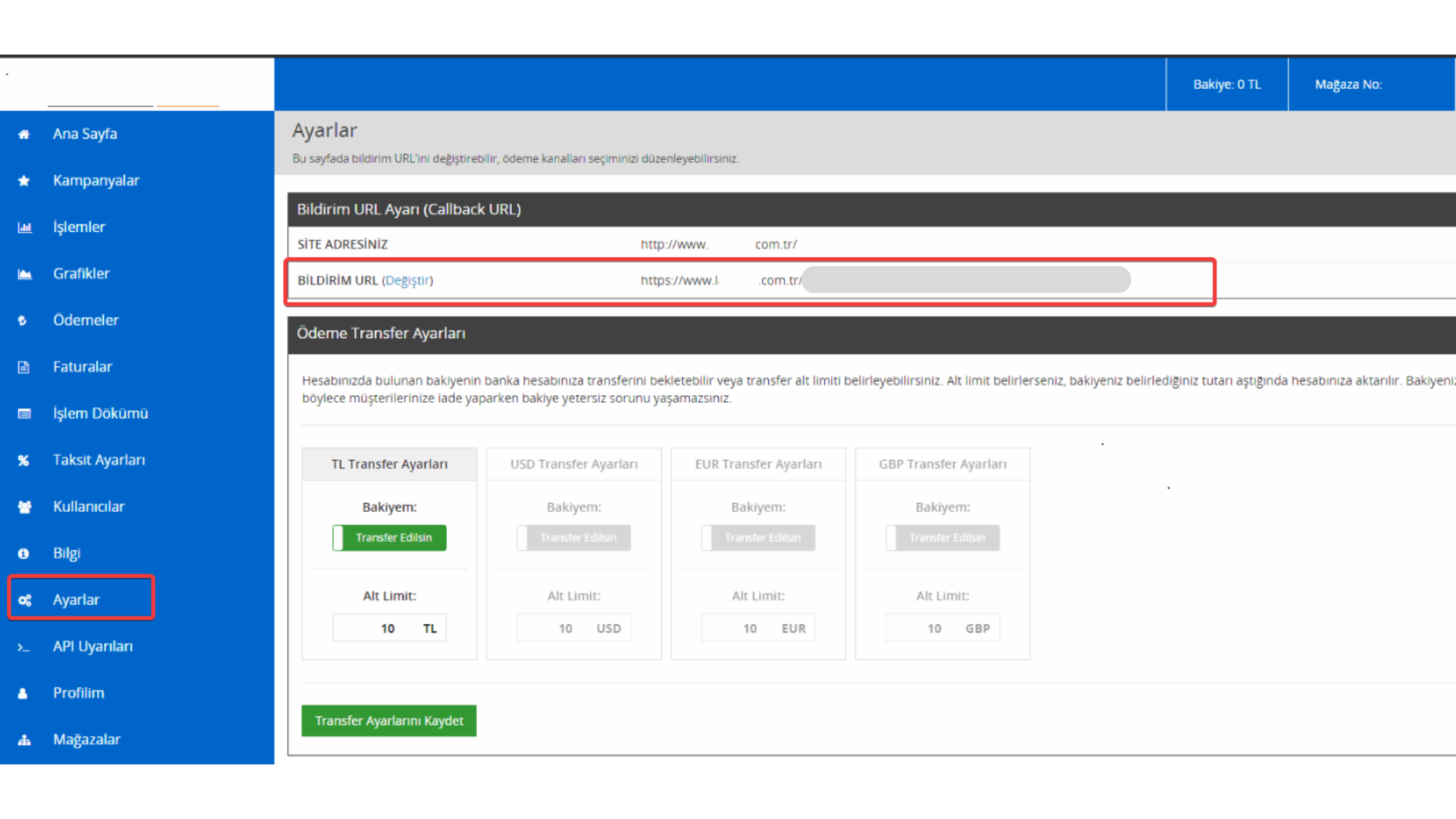Click the home icon beside Ana Sayfa
The image size is (1456, 819).
(x=24, y=134)
